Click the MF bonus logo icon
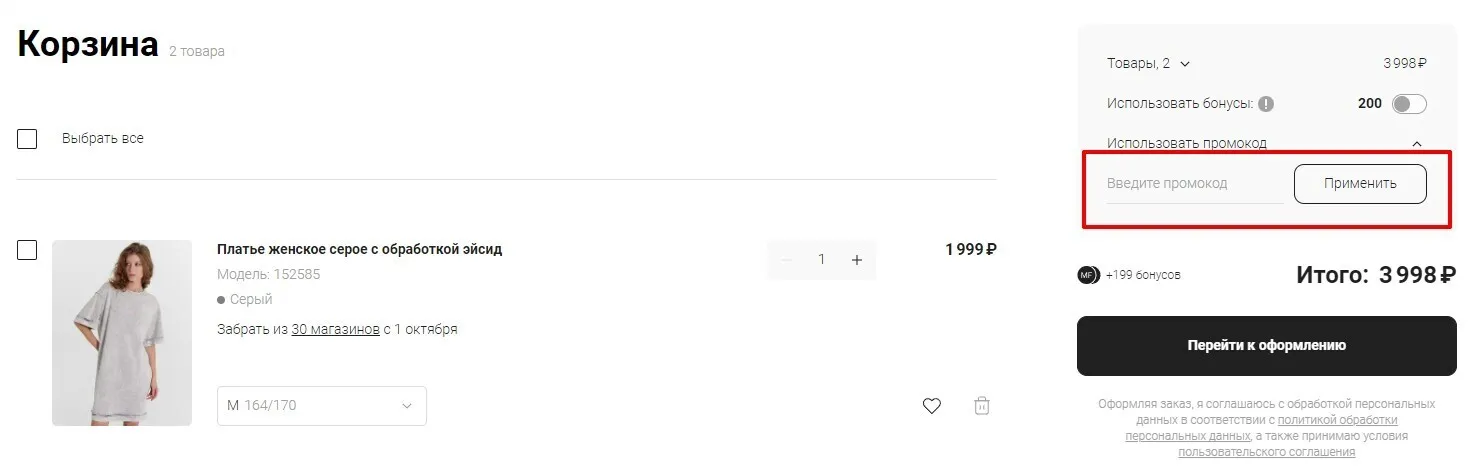 click(1088, 275)
